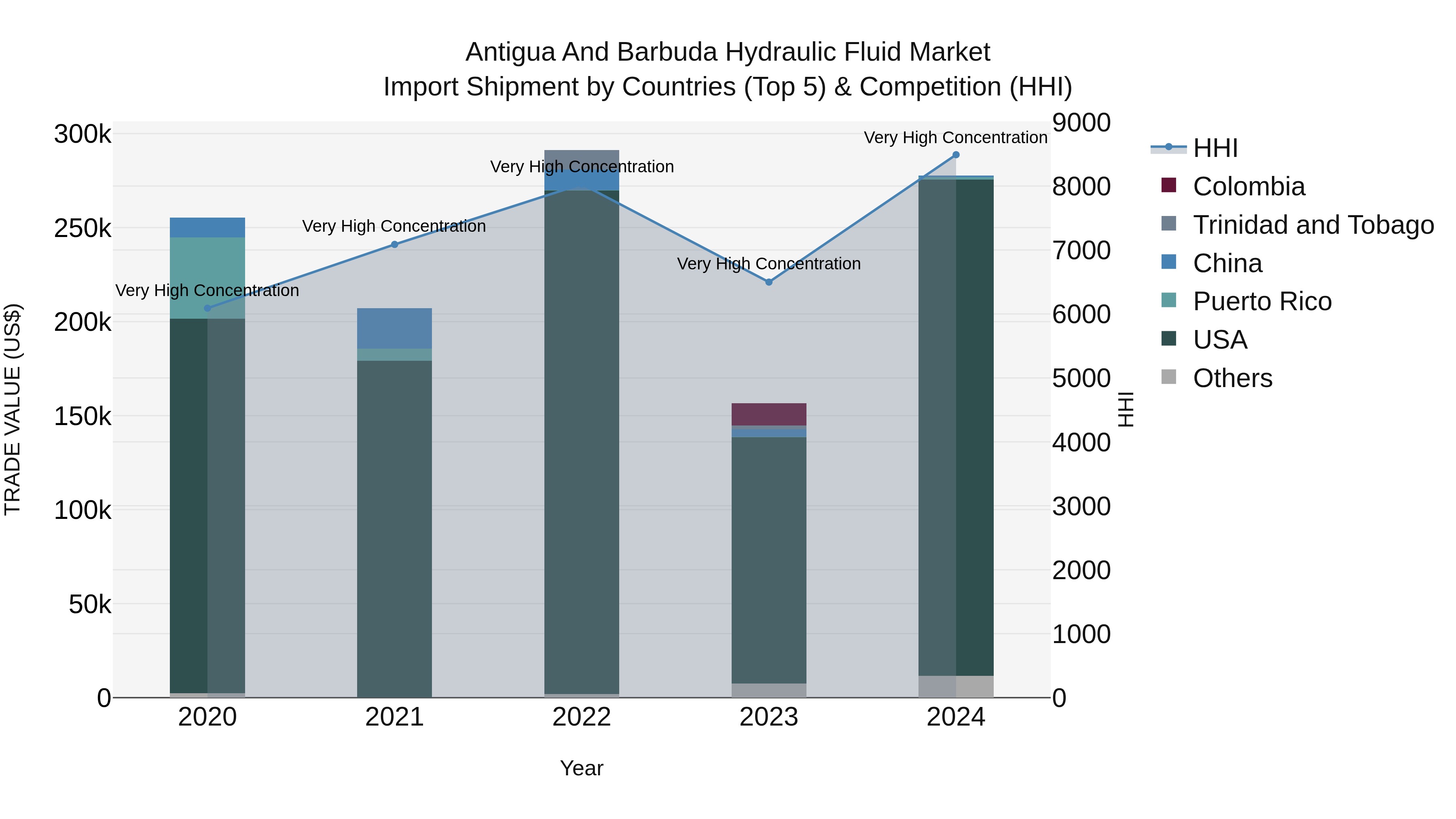
Task: Click the 2020 Puerto Rico bar segment
Action: (x=207, y=278)
